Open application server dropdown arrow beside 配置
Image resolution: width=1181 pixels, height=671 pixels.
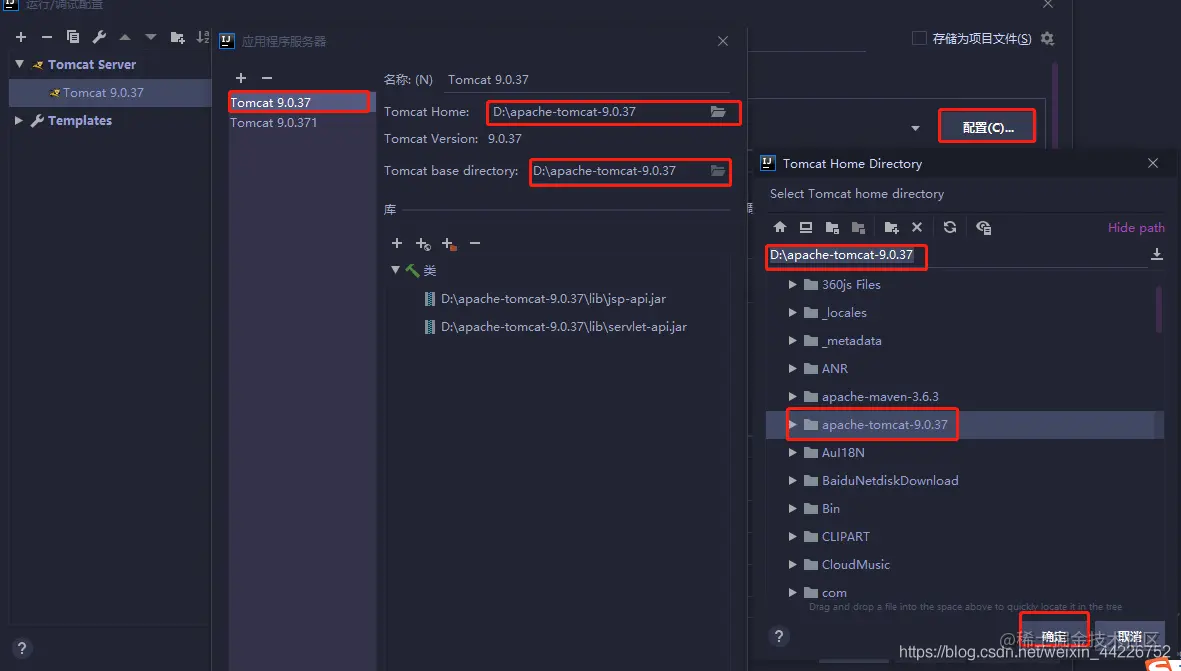click(915, 128)
